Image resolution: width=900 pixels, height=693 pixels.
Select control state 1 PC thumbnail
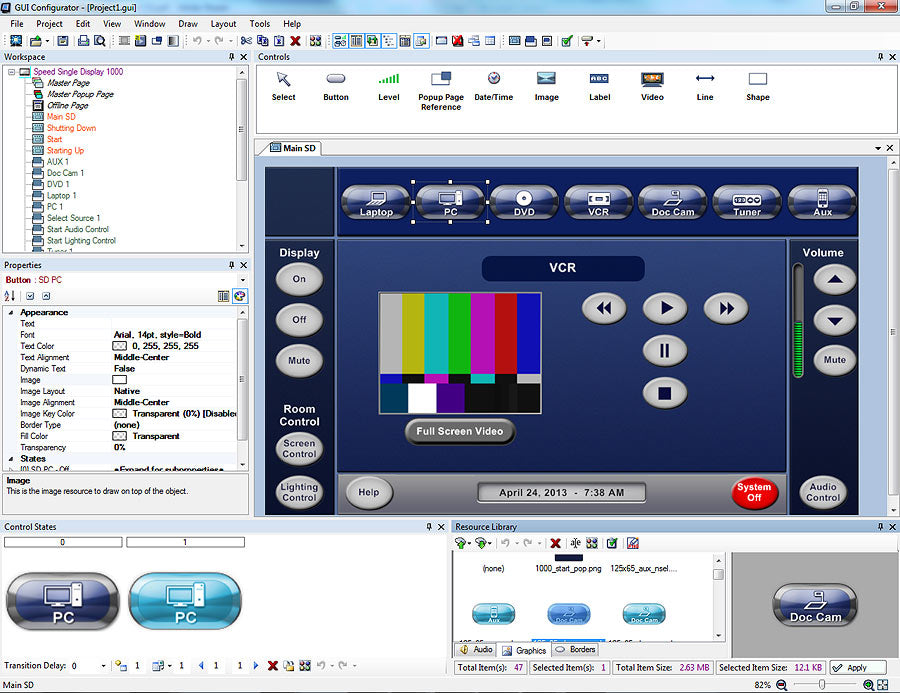185,601
